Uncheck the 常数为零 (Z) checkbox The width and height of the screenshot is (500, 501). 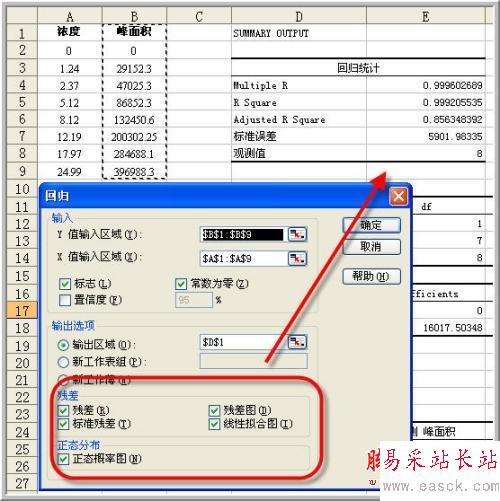181,284
